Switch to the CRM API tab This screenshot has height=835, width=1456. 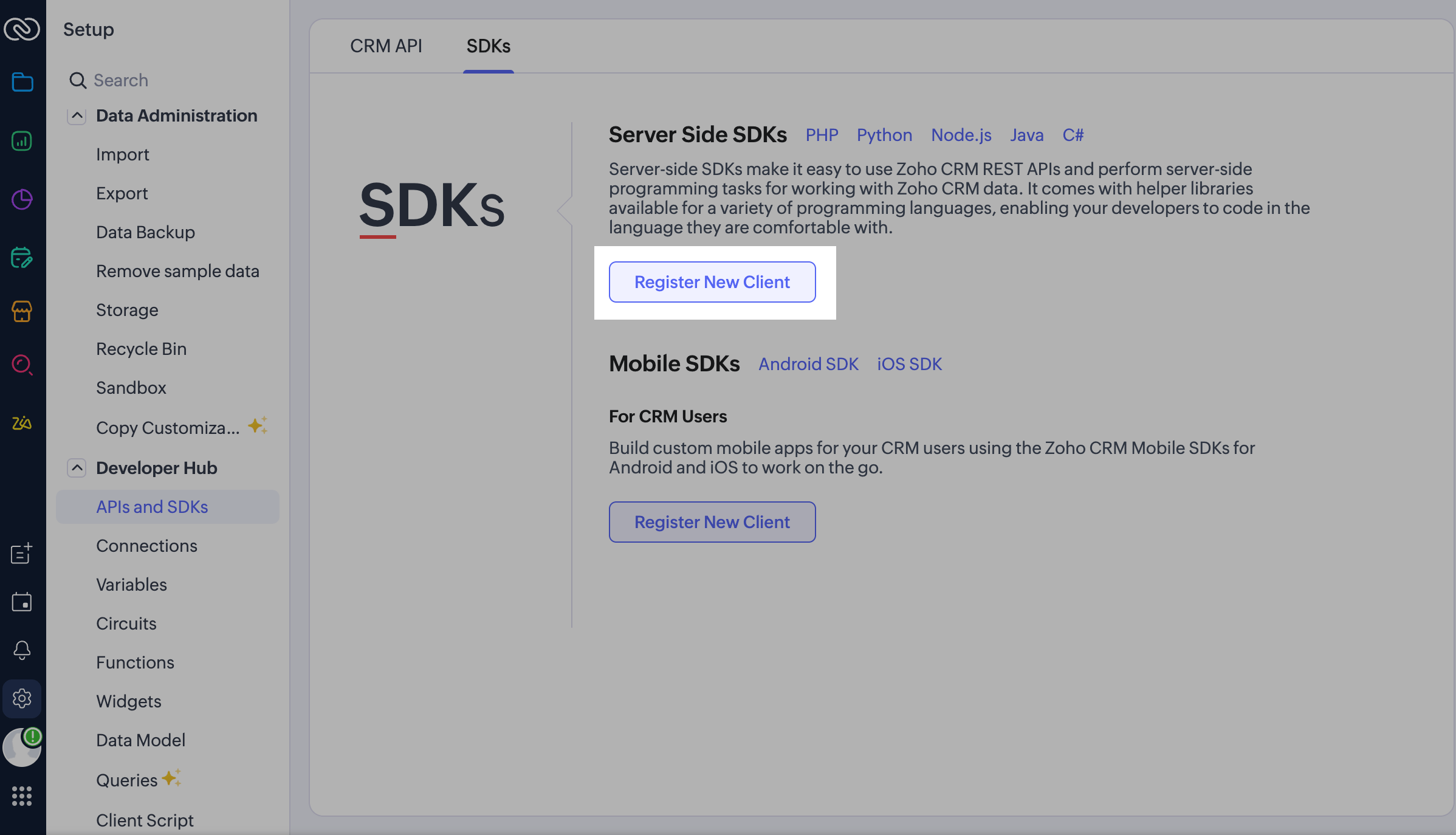click(x=386, y=46)
